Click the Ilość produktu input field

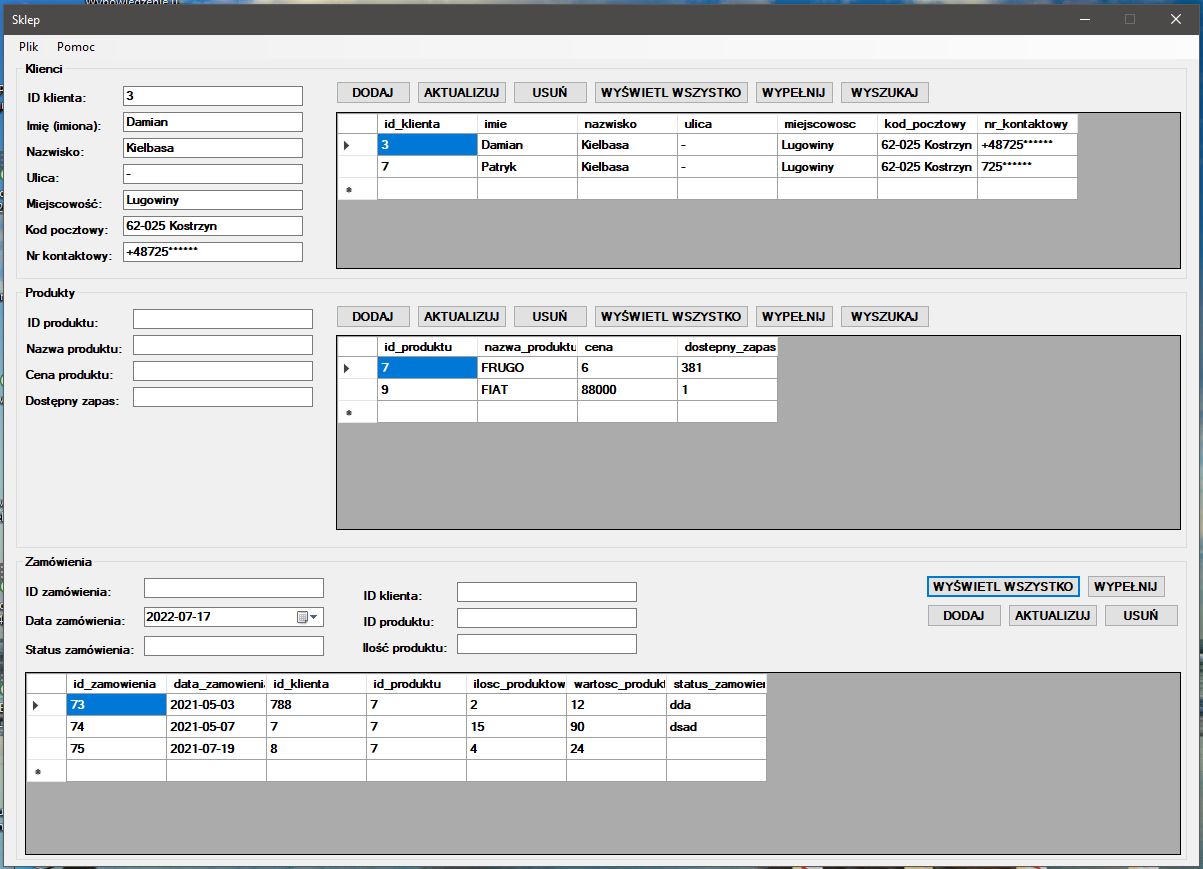point(546,644)
